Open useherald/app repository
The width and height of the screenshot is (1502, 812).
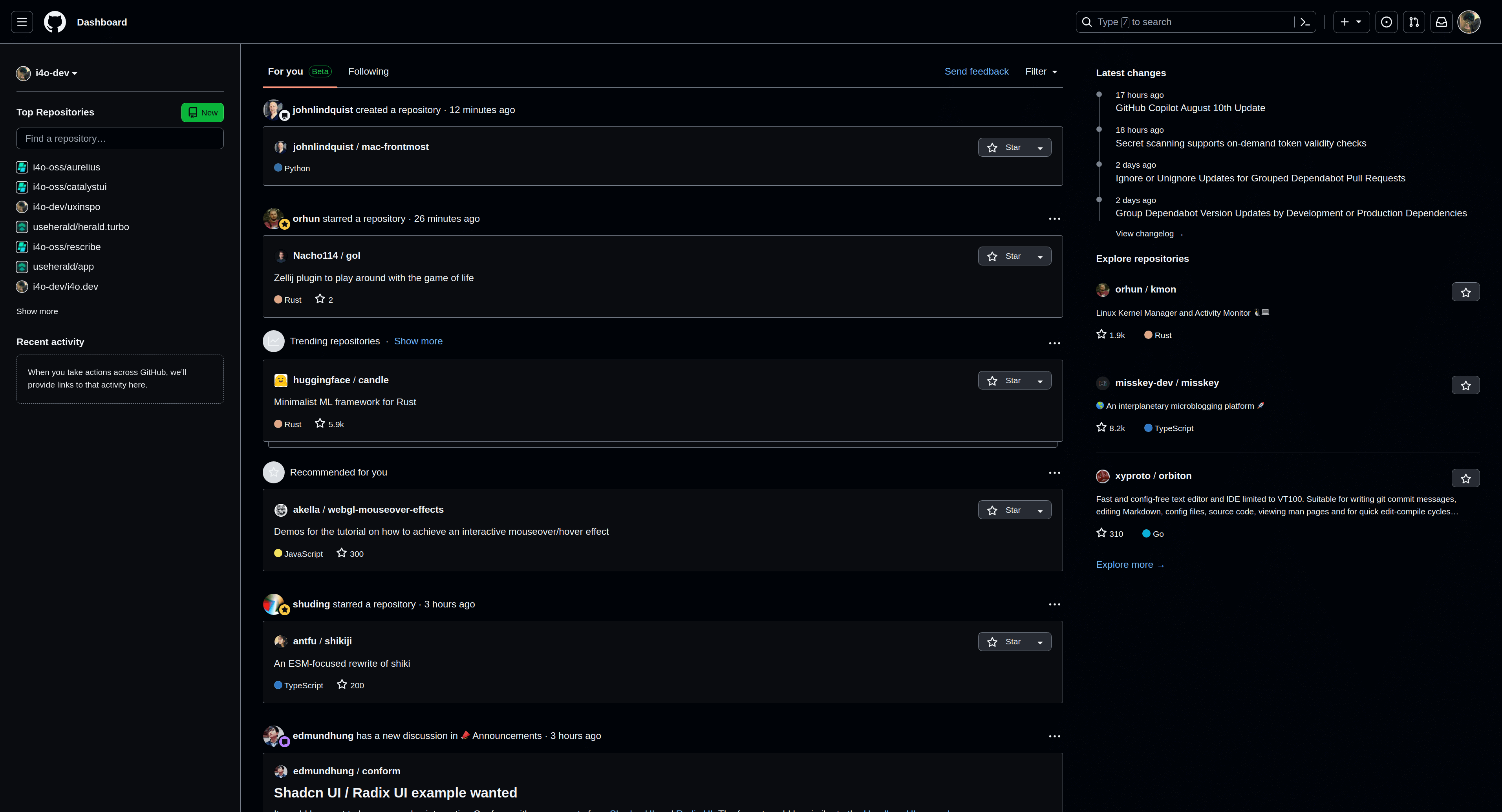(63, 267)
